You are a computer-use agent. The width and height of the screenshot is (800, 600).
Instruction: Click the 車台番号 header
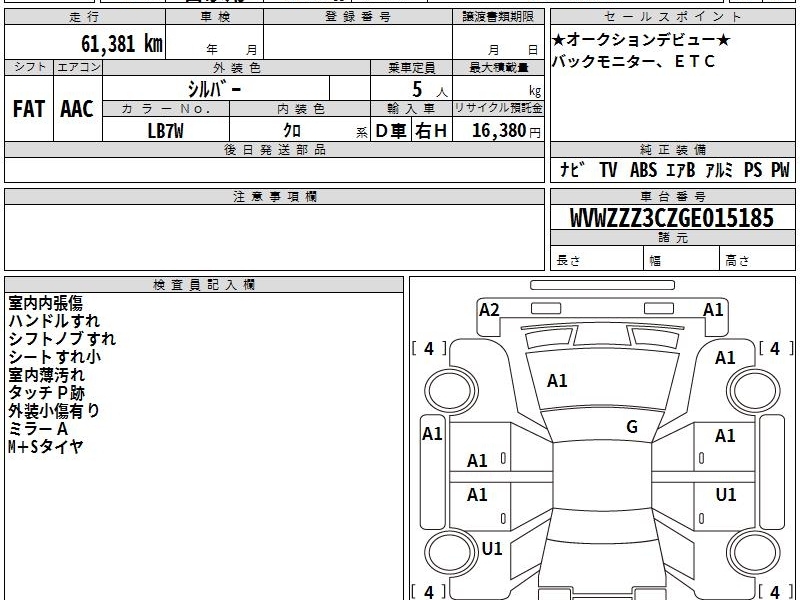pyautogui.click(x=672, y=196)
